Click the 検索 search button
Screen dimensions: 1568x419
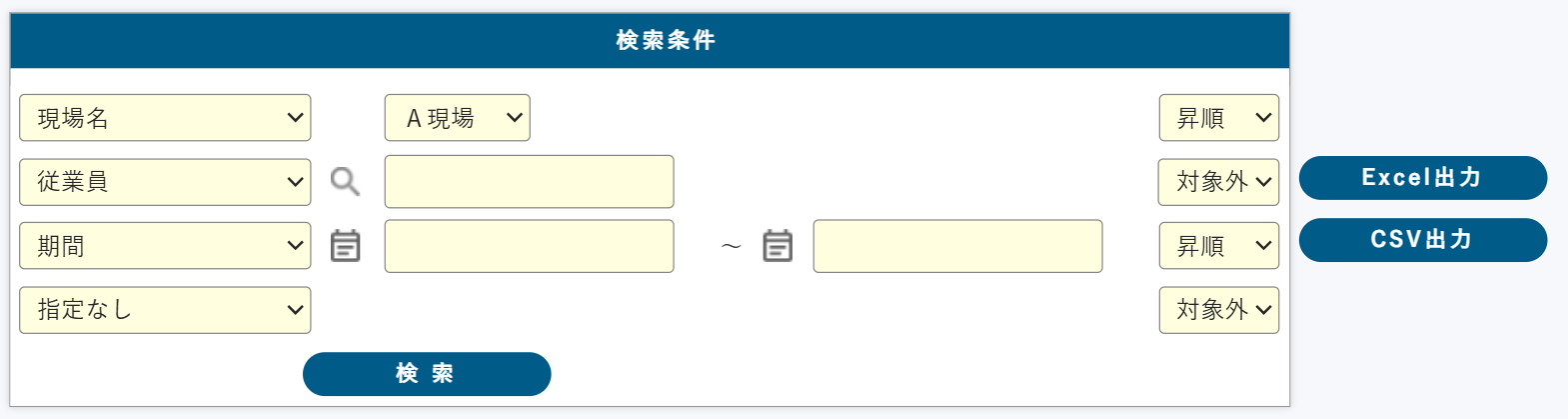(x=427, y=374)
